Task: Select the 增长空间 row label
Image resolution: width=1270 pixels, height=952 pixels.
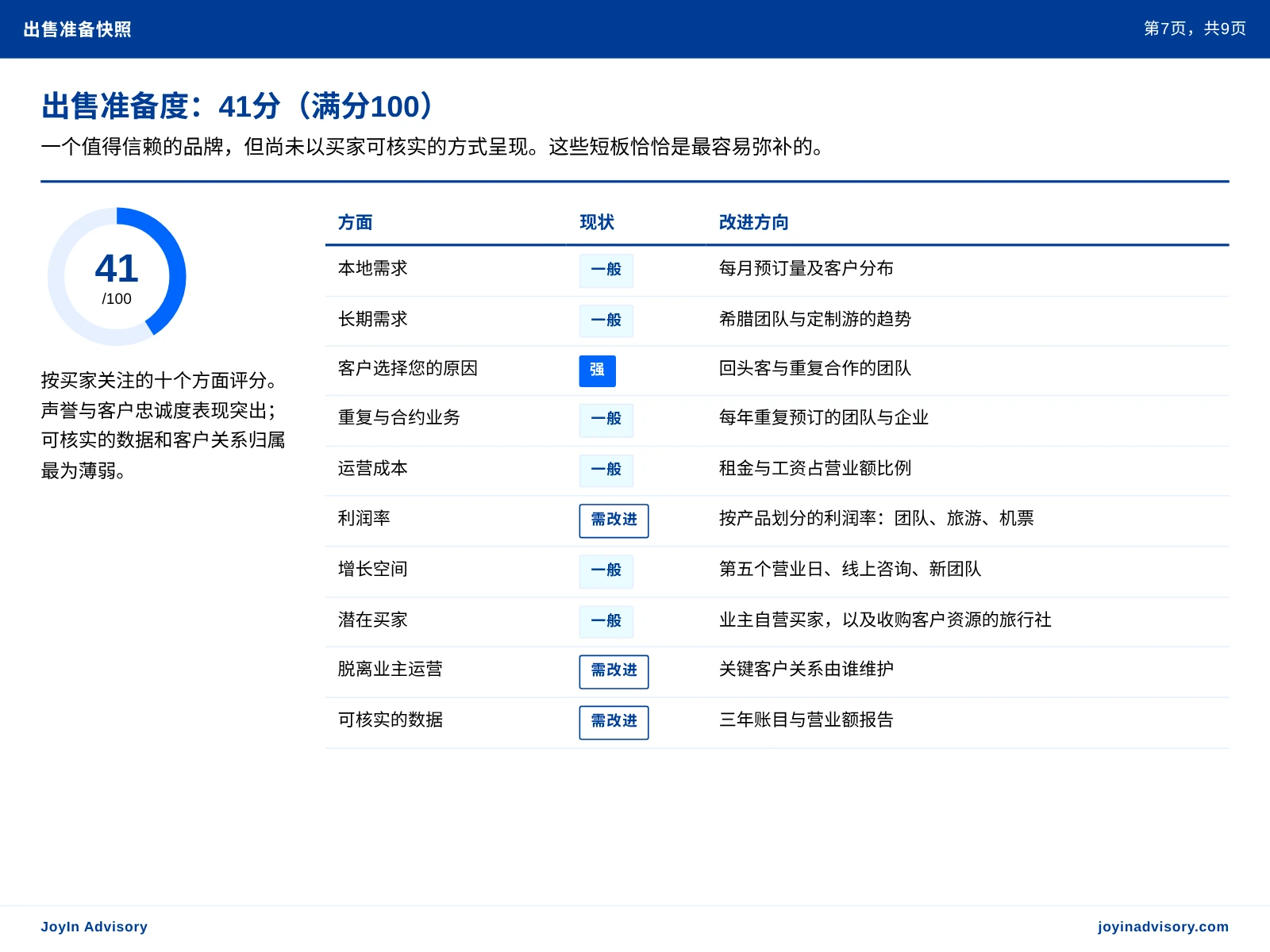Action: click(372, 570)
